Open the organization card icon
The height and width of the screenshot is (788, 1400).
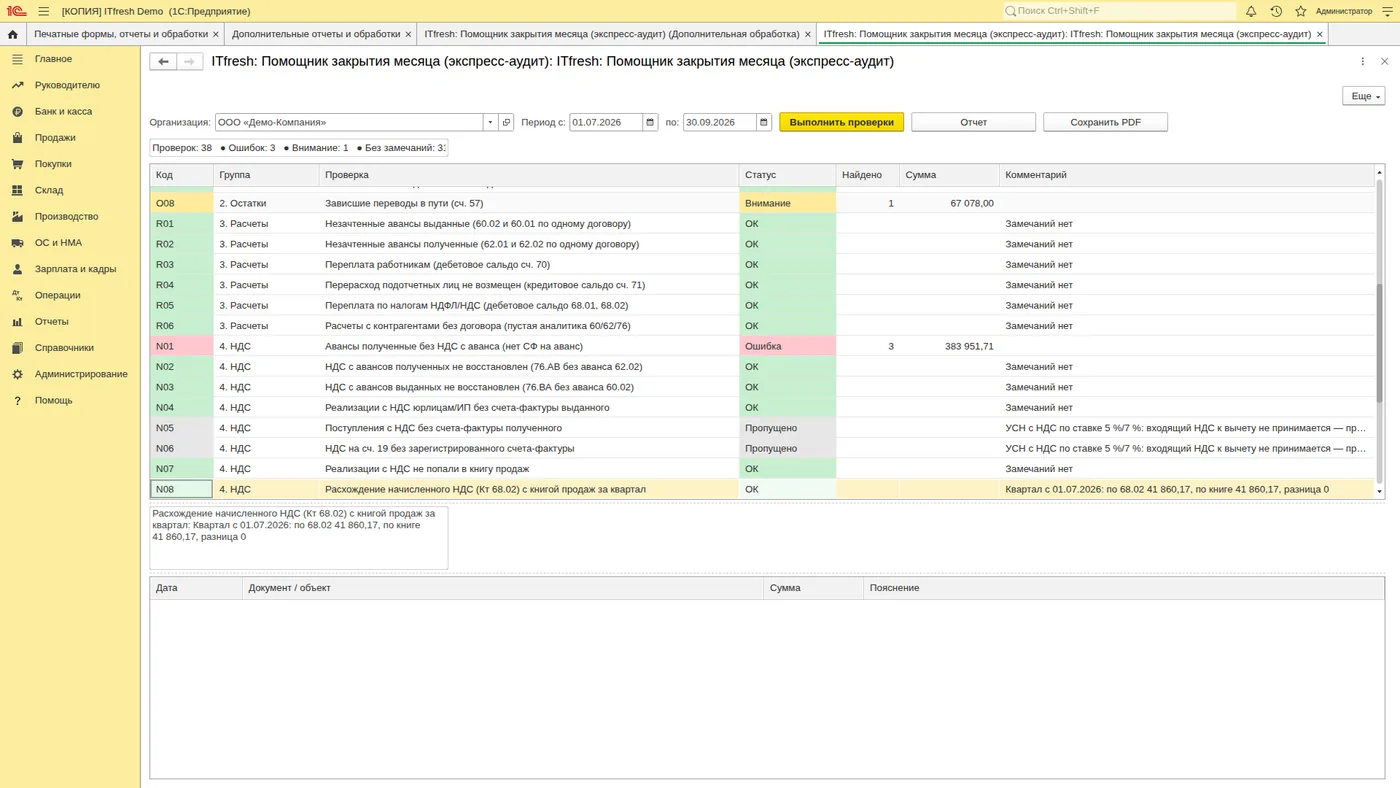pos(506,122)
